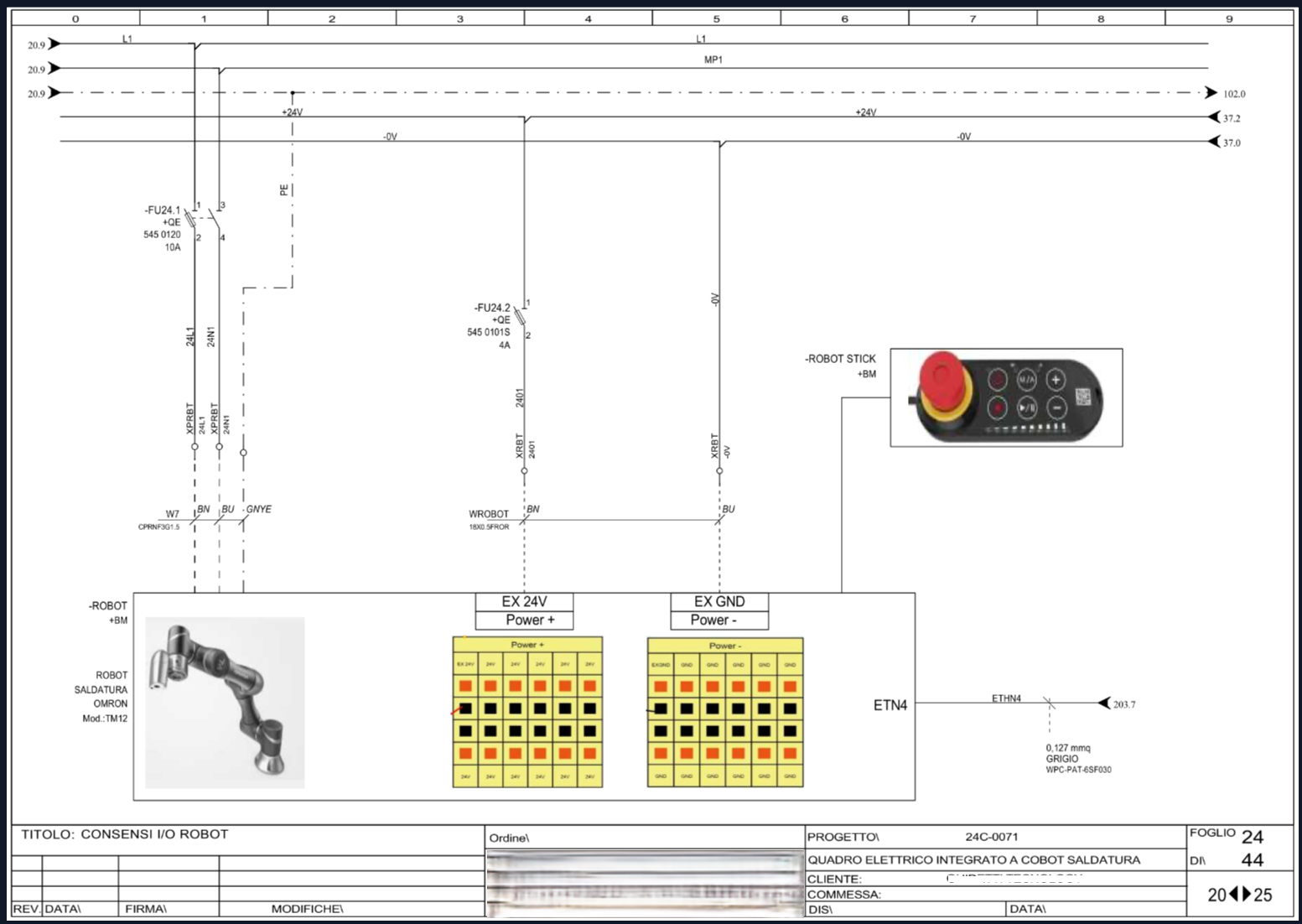Select the FU24.1 10A fuse symbol
This screenshot has width=1302, height=924.
[192, 221]
